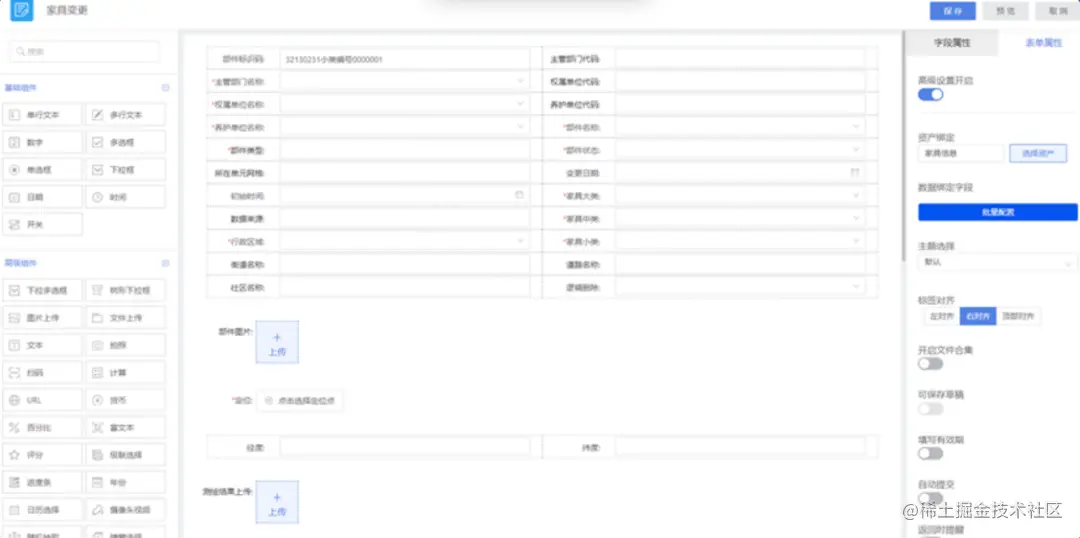
Task: Click the 部件图片 upload box
Action: [277, 342]
